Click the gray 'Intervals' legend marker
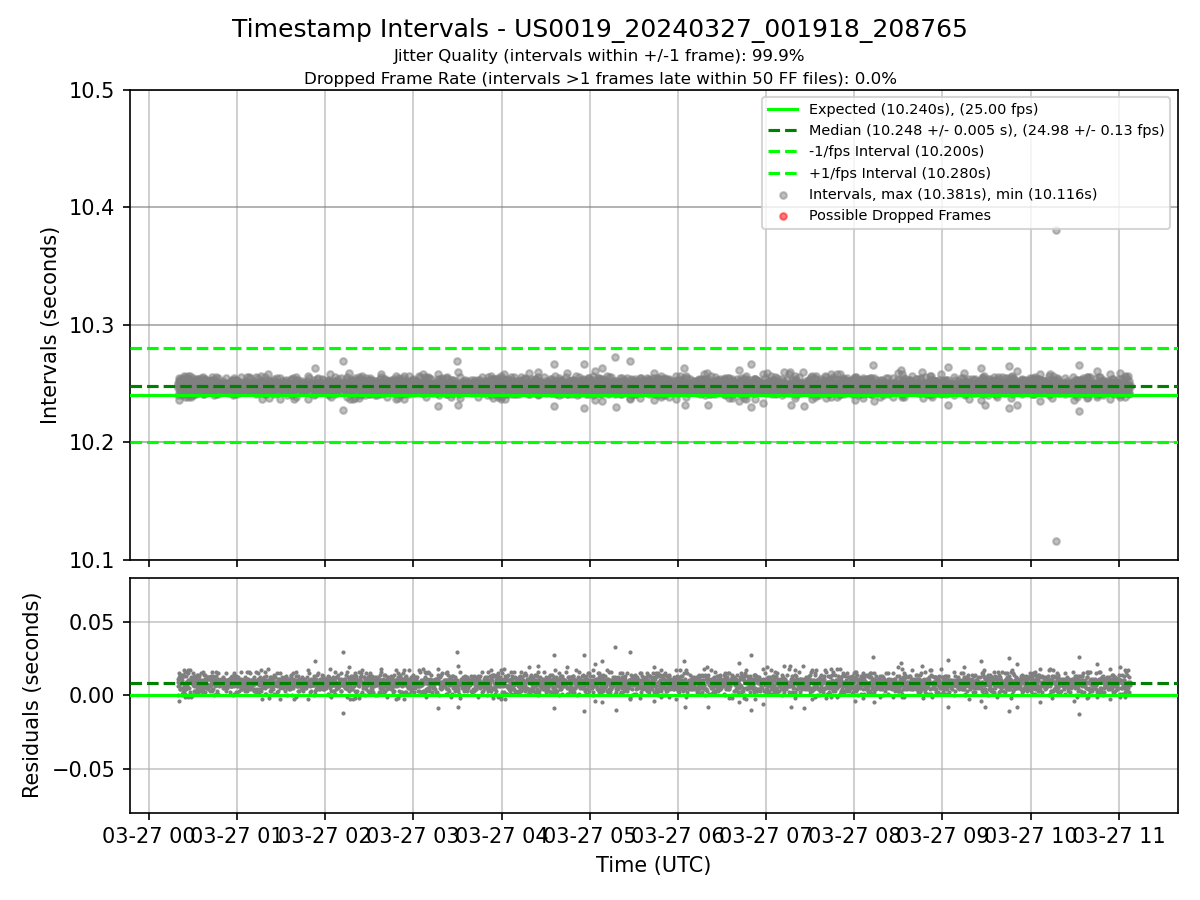The width and height of the screenshot is (1200, 900). [783, 195]
